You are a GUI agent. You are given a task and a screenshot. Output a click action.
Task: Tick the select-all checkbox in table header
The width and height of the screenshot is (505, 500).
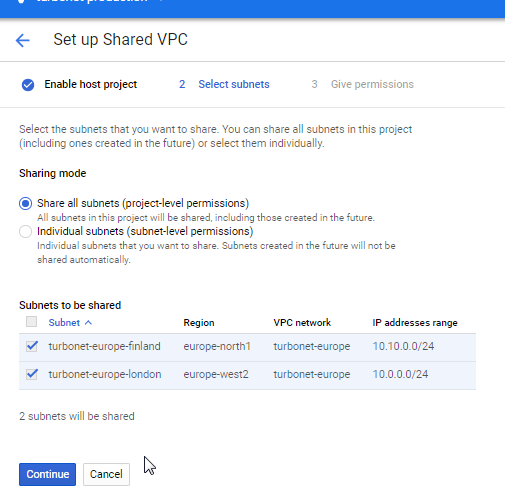pos(32,322)
